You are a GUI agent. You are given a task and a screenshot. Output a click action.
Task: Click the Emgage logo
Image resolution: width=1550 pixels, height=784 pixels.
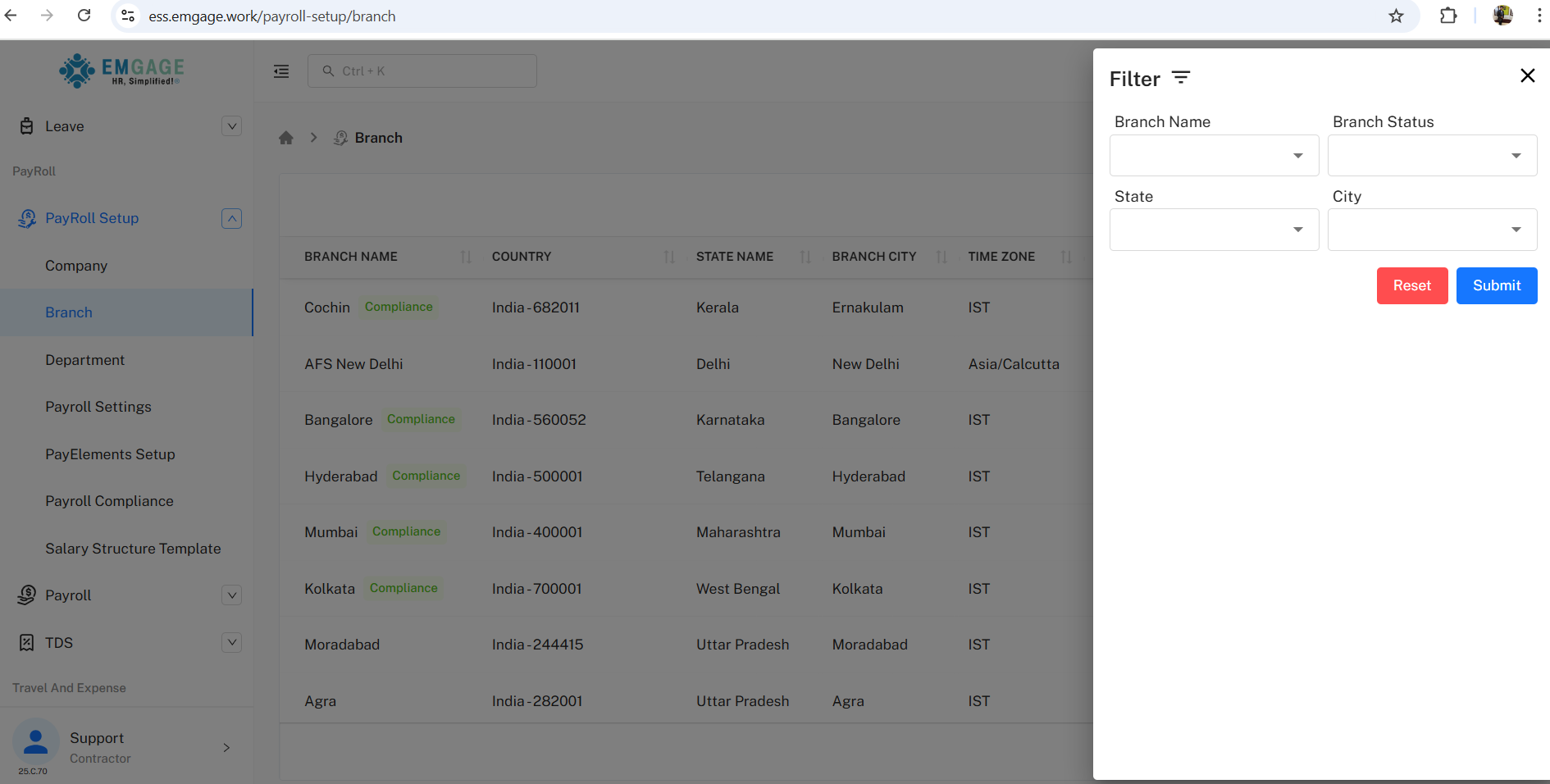(121, 71)
